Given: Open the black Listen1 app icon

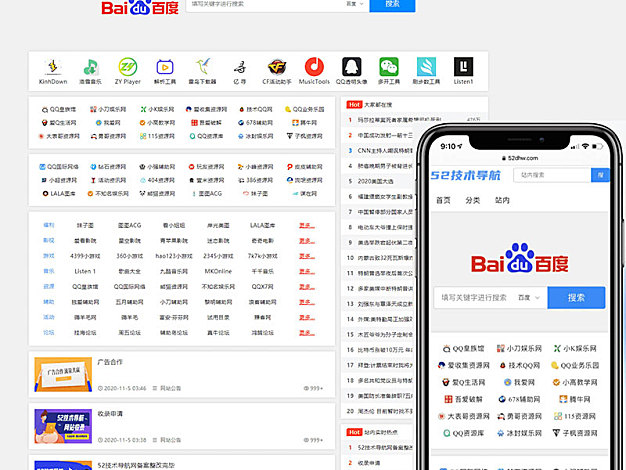Looking at the screenshot, I should click(464, 67).
